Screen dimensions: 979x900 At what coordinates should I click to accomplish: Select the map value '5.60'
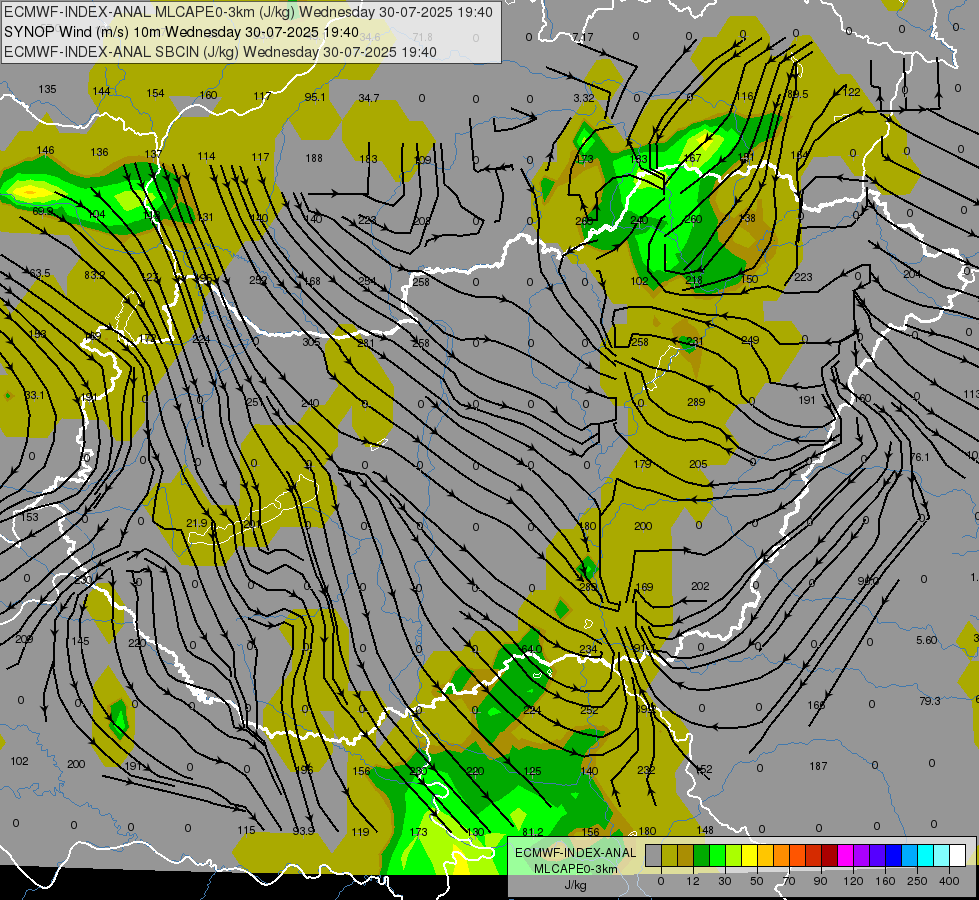(927, 640)
